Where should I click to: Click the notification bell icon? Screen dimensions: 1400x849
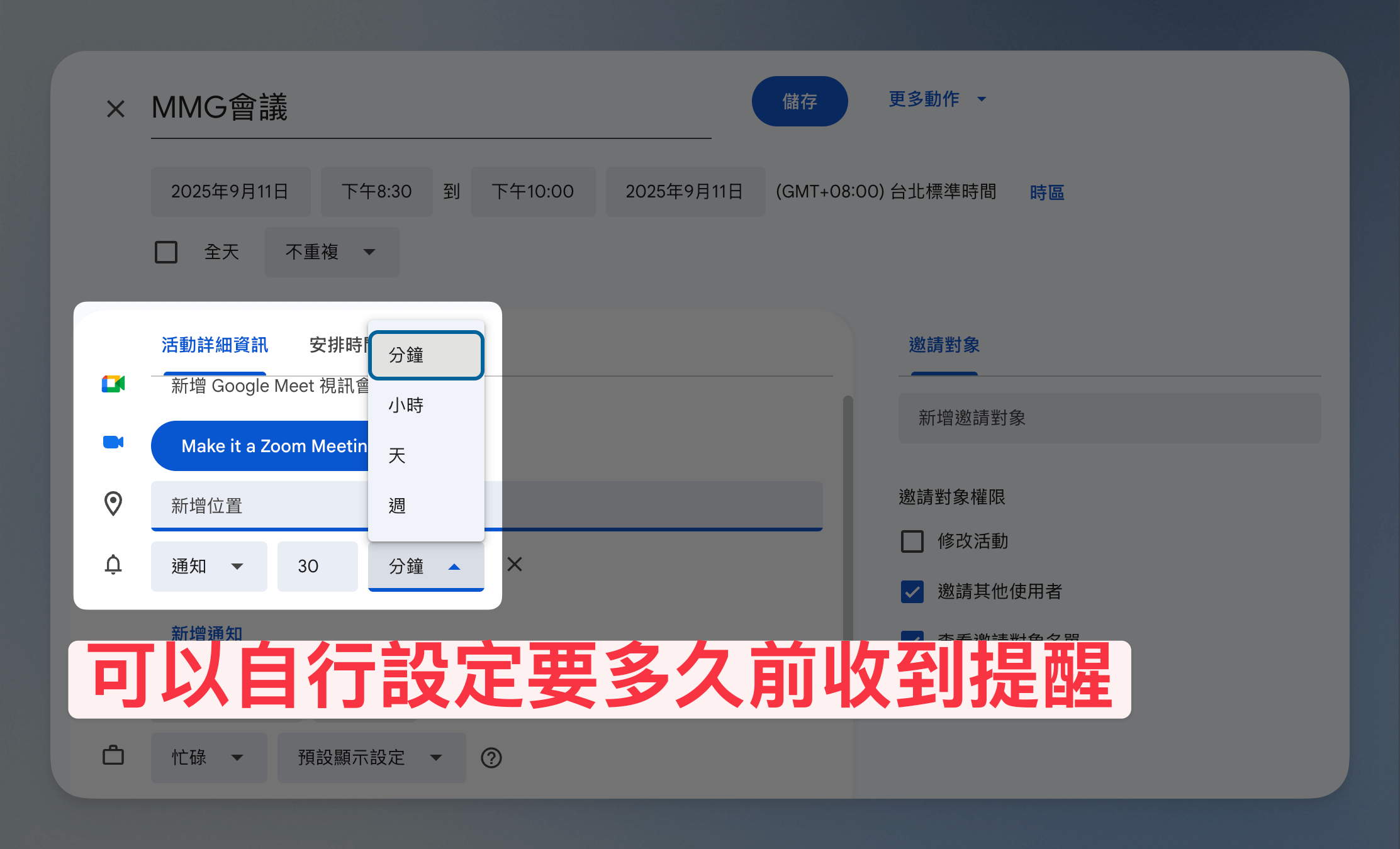[x=113, y=565]
